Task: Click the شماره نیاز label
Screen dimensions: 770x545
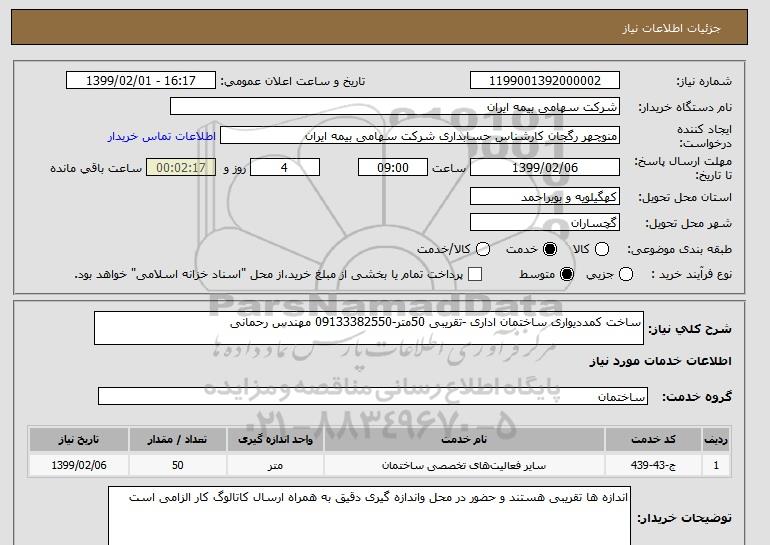Action: 704,81
